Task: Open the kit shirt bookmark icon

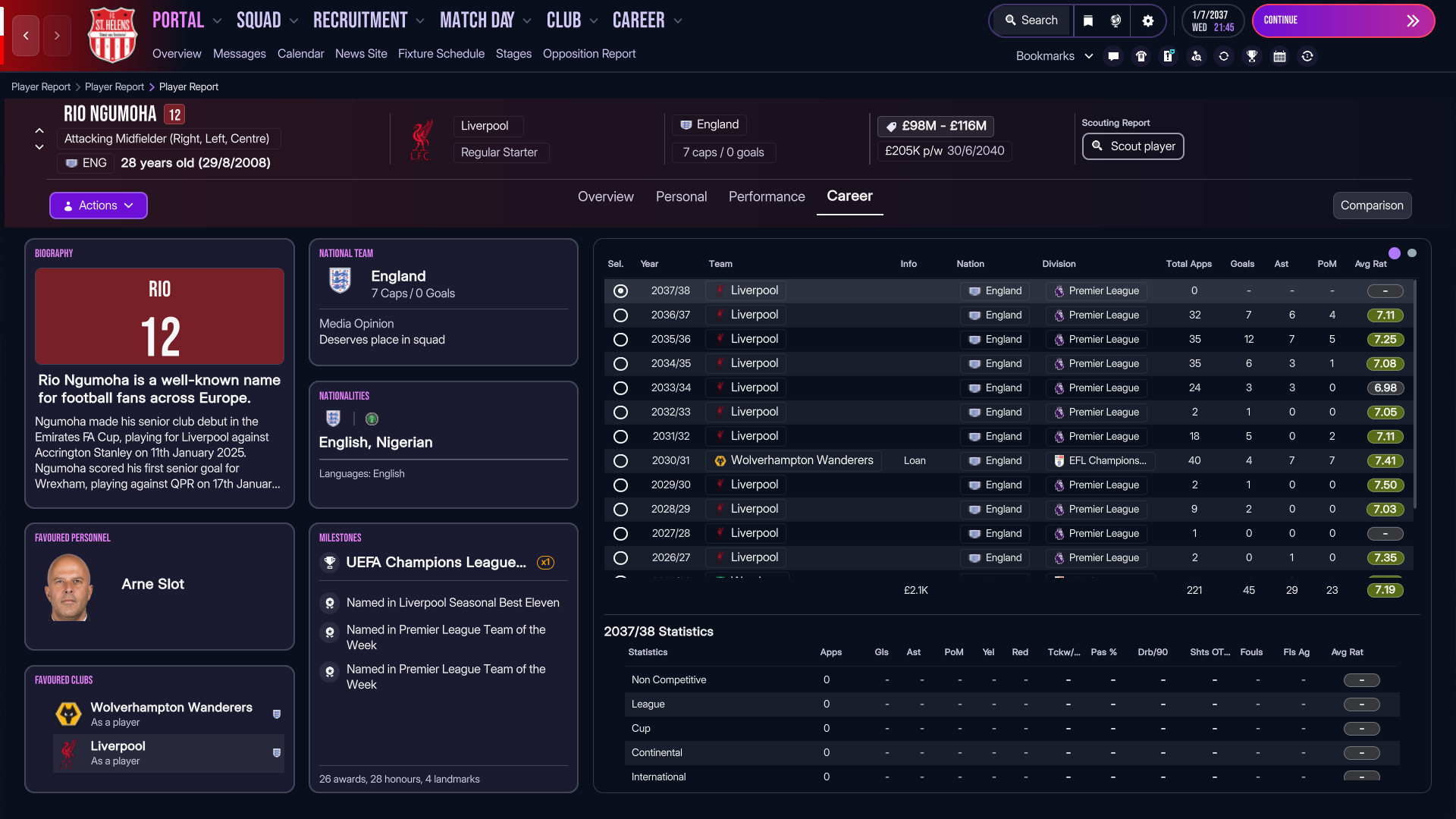Action: (x=1141, y=56)
